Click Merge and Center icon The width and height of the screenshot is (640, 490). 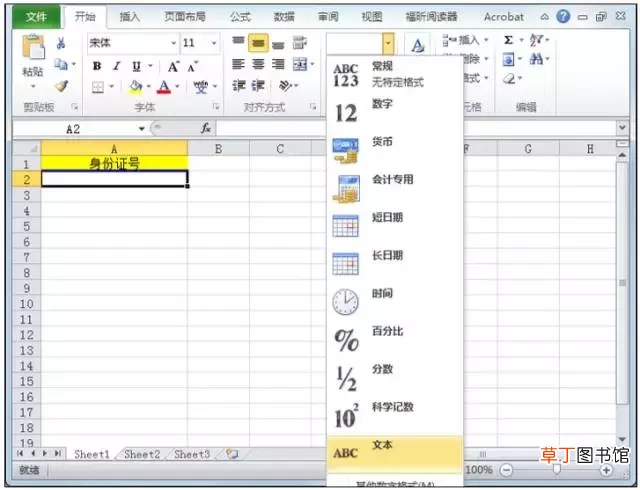click(300, 64)
